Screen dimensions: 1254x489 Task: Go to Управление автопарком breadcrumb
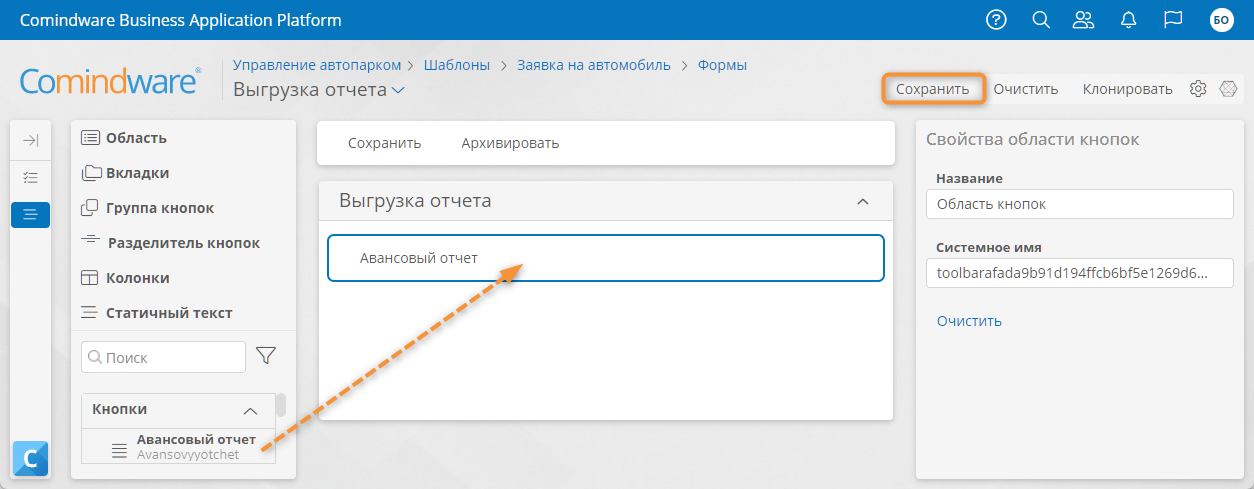click(x=317, y=65)
